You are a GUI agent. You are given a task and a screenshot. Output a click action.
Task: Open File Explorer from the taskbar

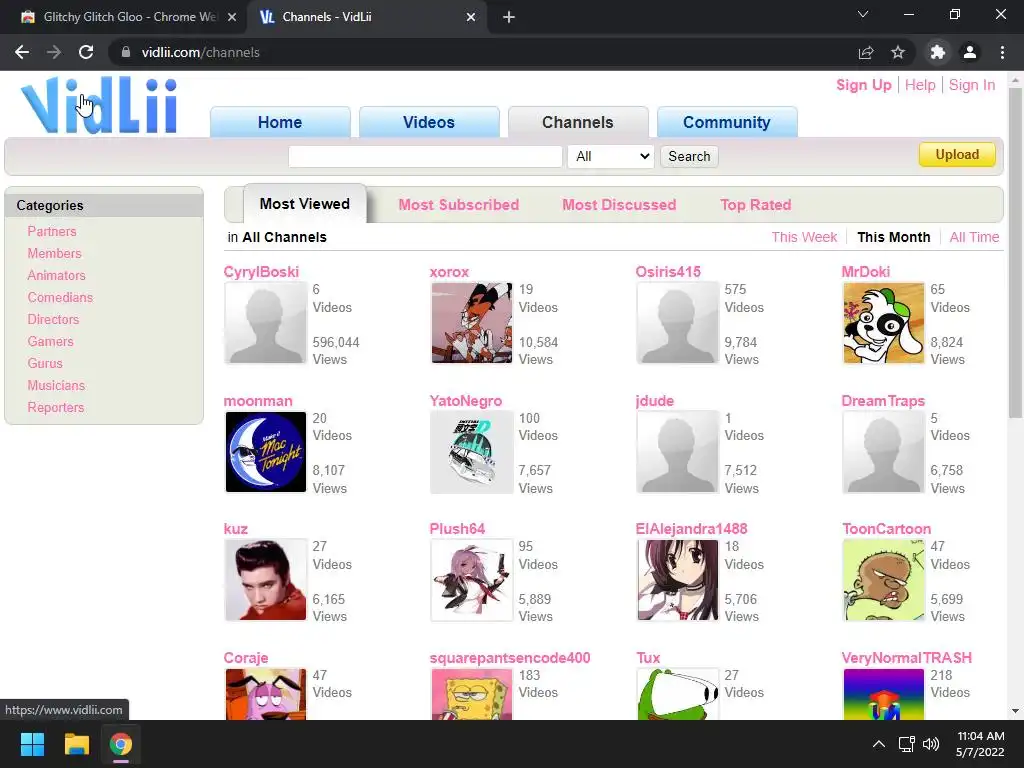(76, 744)
